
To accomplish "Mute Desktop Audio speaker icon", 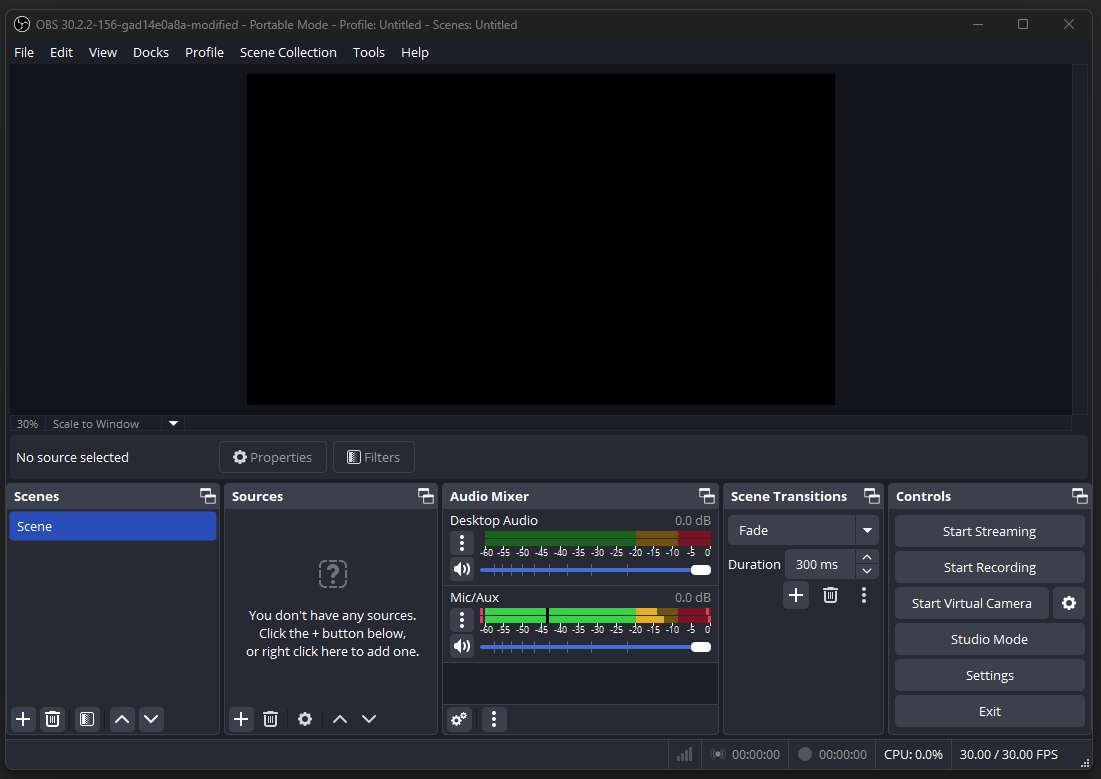I will click(x=461, y=570).
